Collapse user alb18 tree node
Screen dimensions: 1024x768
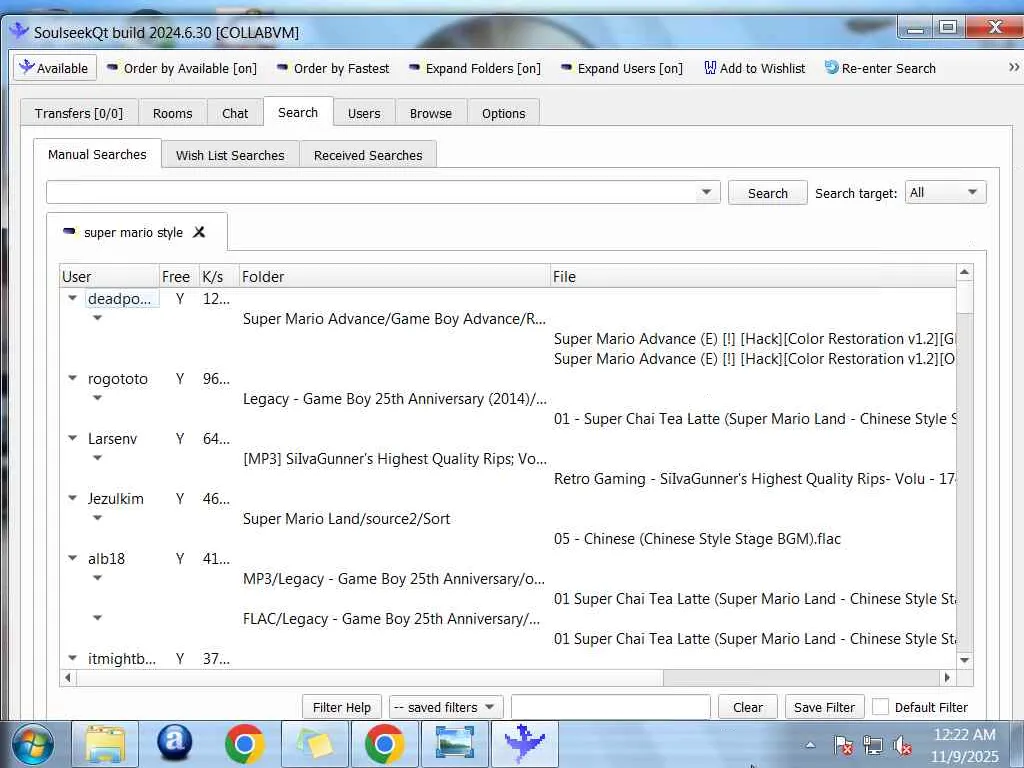[72, 558]
